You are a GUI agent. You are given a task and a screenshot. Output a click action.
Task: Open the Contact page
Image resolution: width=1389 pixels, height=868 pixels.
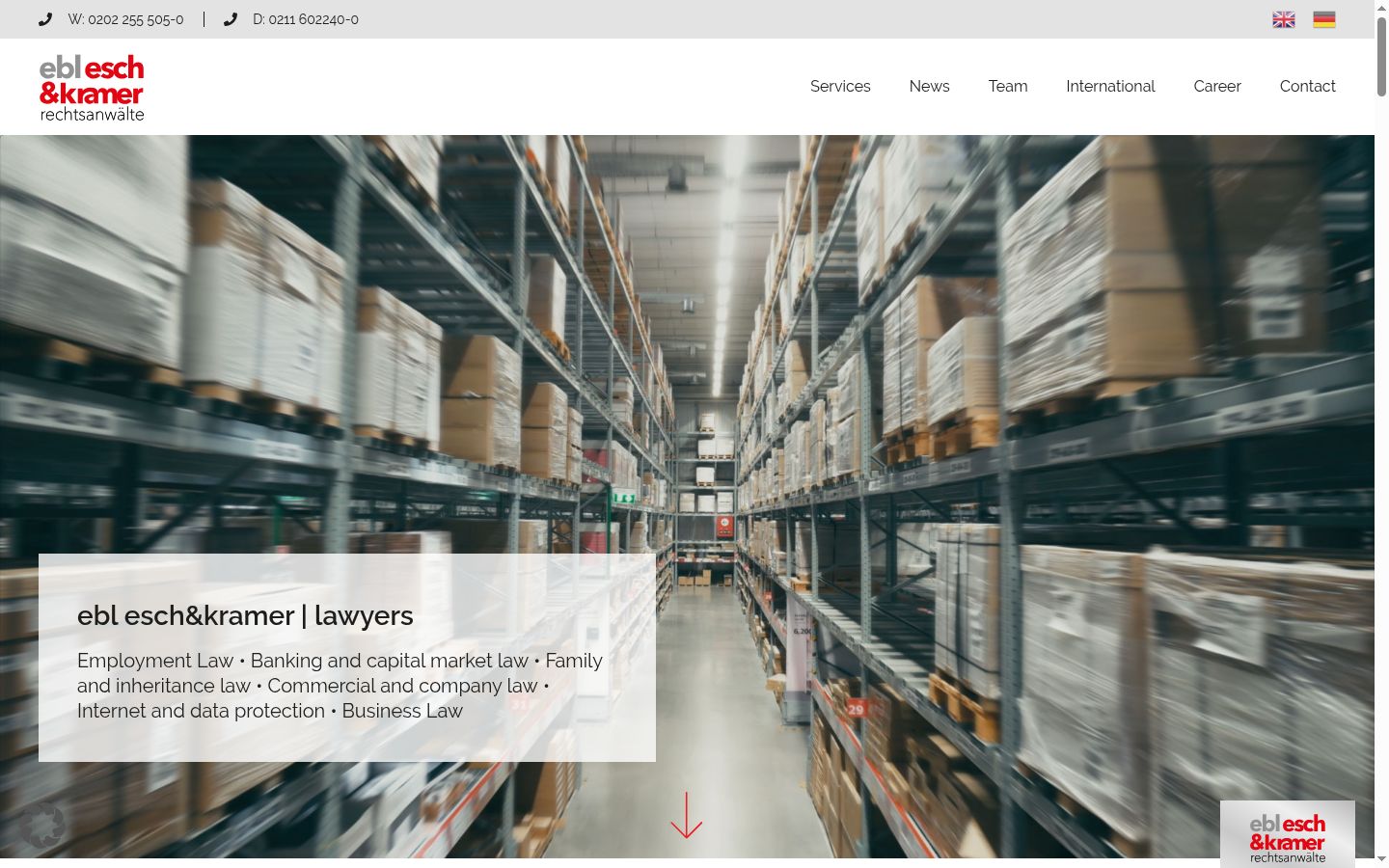coord(1307,86)
